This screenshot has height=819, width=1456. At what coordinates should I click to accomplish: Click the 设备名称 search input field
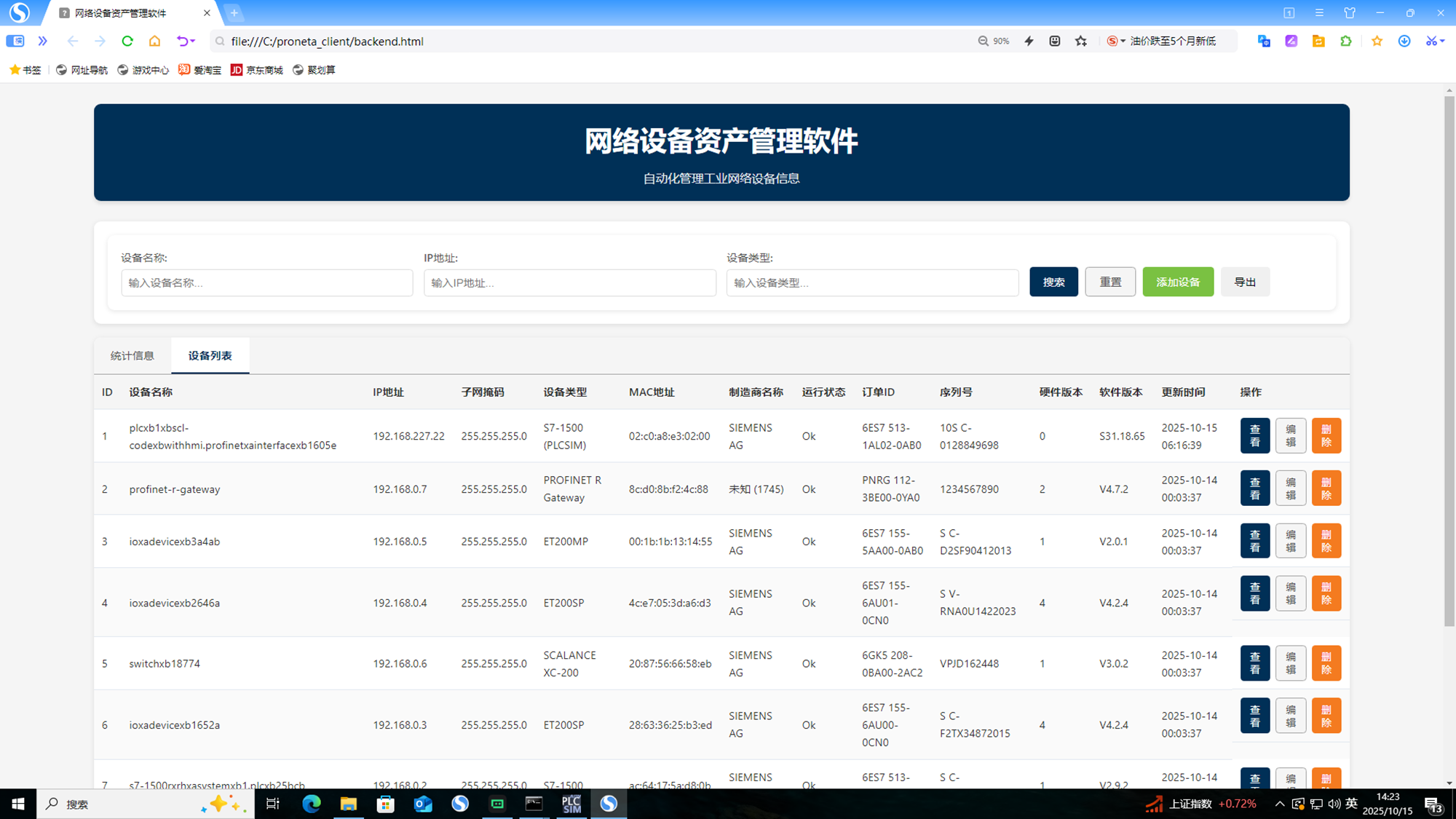point(266,282)
